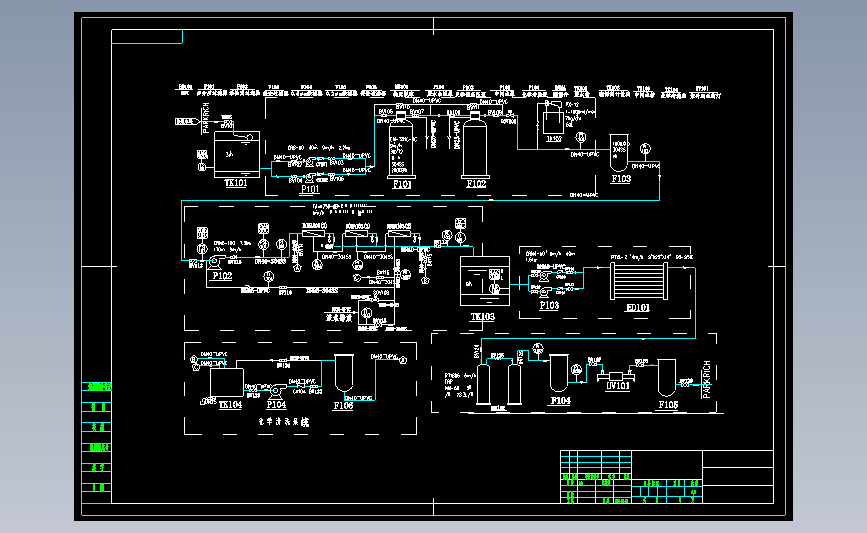Select the ED101 unit label
This screenshot has height=533, width=867.
click(638, 308)
